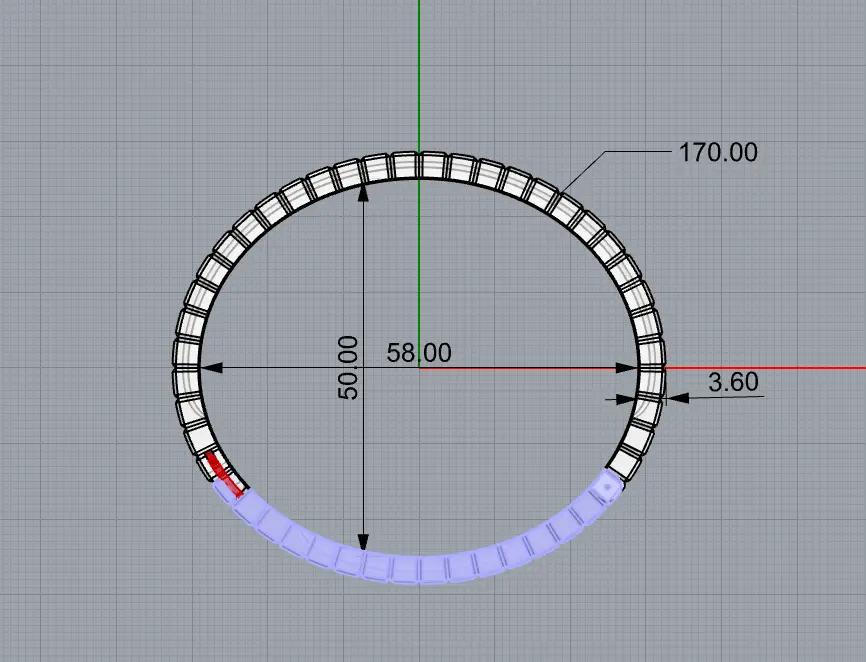
Task: Click the origin point where axes meet
Action: (x=419, y=368)
